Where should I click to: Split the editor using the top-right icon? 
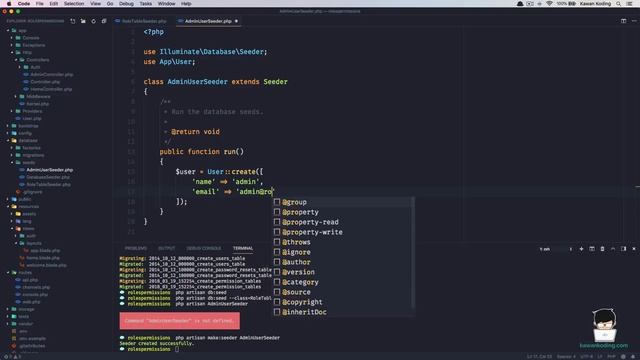pos(623,21)
